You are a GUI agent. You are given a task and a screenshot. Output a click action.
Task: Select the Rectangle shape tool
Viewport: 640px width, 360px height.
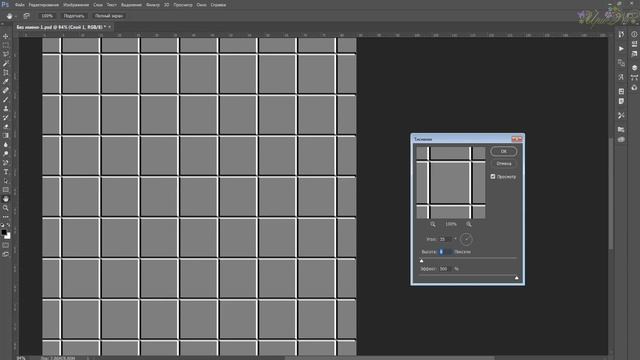point(6,189)
